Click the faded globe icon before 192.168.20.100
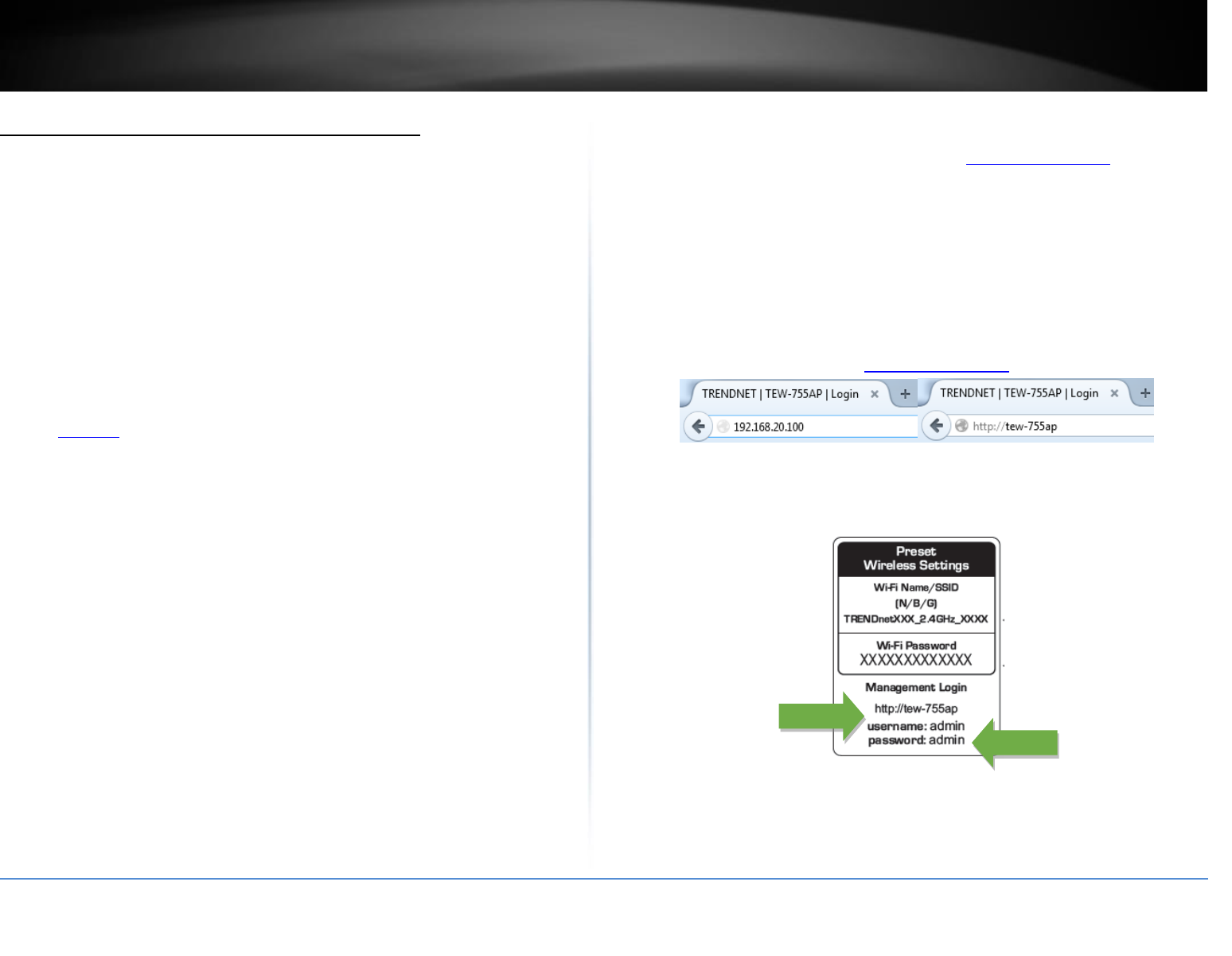1232x956 pixels. [723, 427]
